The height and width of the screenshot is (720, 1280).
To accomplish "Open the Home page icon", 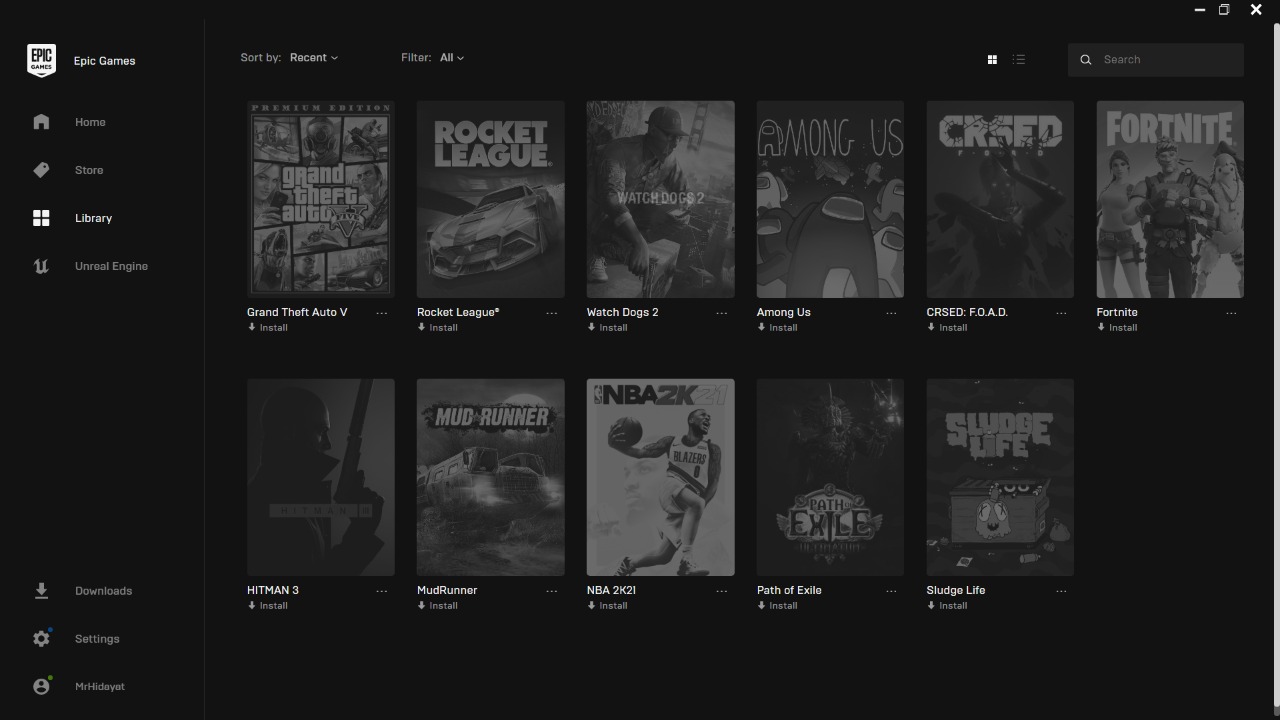I will point(41,122).
